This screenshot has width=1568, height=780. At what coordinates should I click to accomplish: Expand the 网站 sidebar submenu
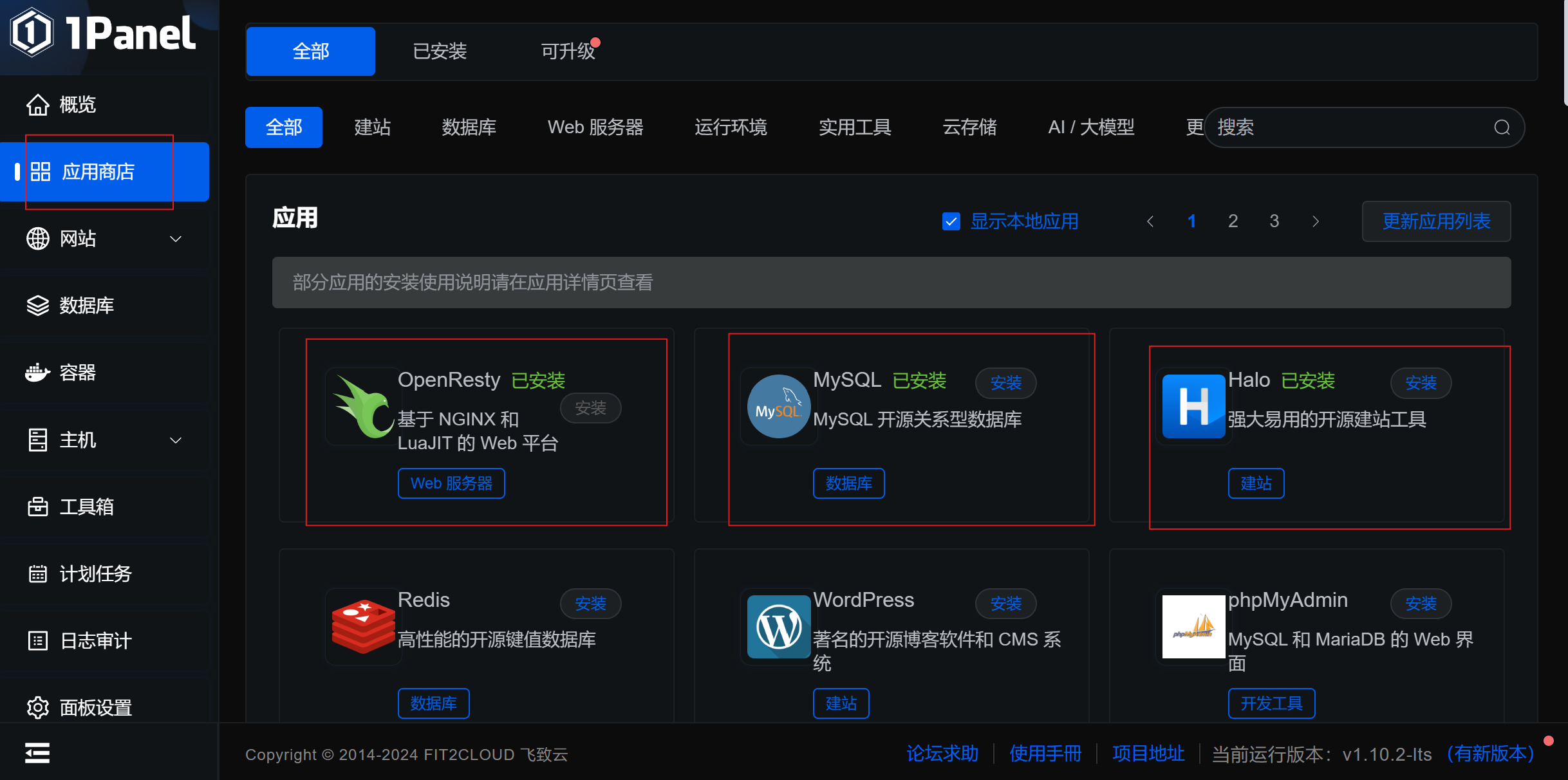coord(175,239)
